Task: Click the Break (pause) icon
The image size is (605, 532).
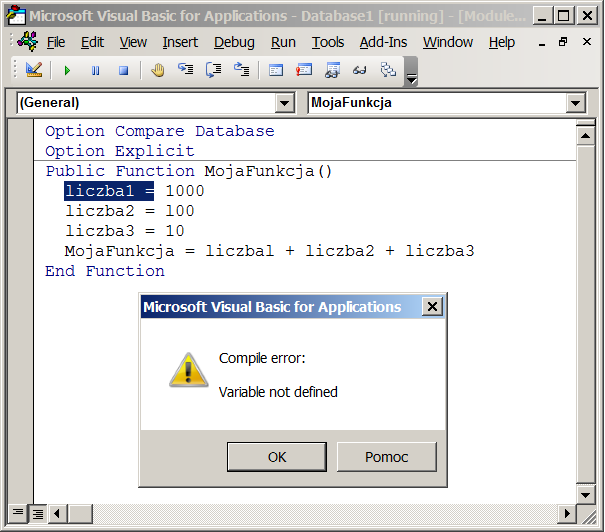Action: coord(95,71)
